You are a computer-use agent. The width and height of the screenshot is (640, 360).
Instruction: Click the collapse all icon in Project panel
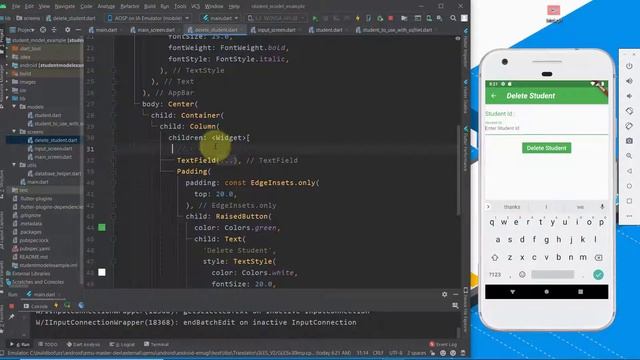(x=54, y=30)
